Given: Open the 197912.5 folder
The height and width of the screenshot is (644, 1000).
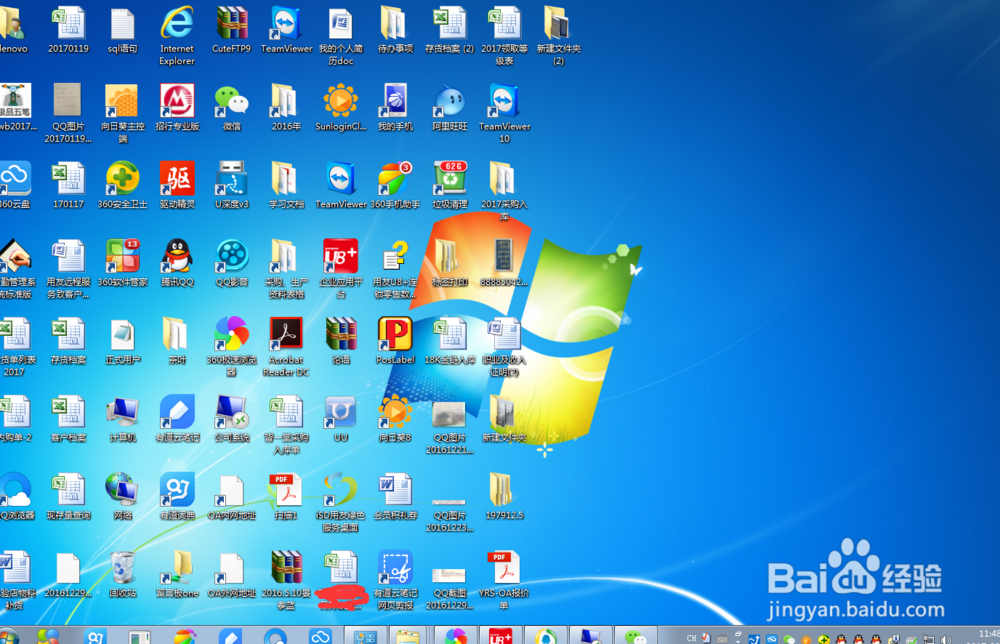Looking at the screenshot, I should (504, 497).
